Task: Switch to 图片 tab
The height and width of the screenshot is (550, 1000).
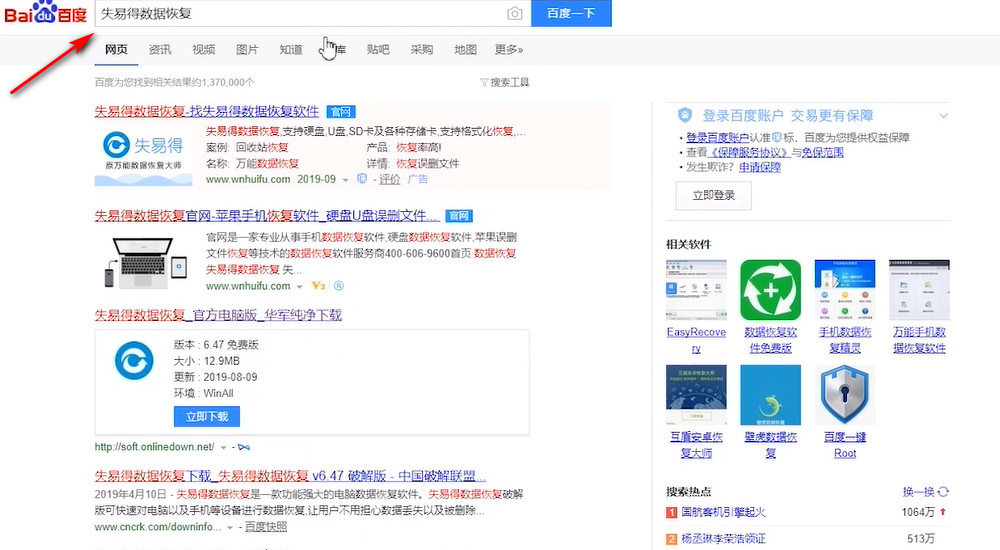Action: click(x=247, y=50)
